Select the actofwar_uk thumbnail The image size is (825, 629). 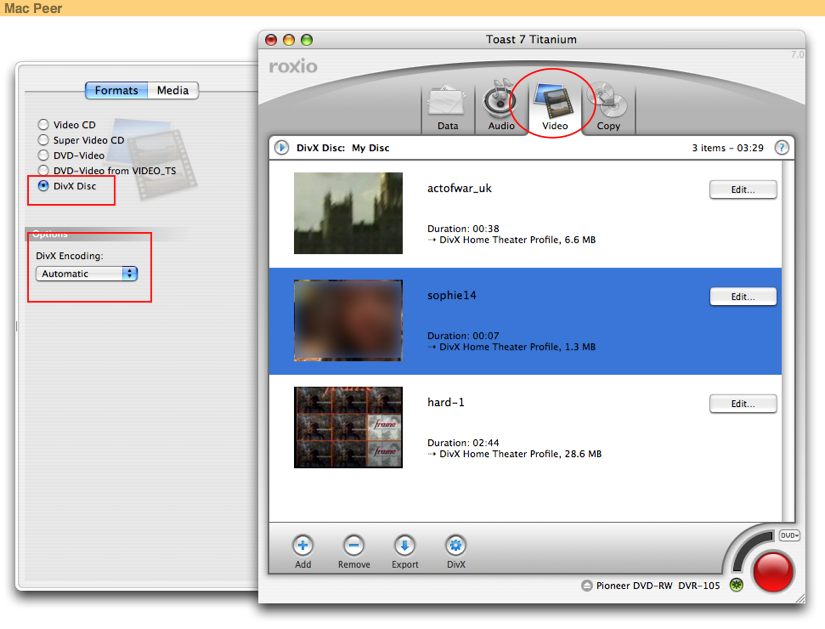point(348,213)
